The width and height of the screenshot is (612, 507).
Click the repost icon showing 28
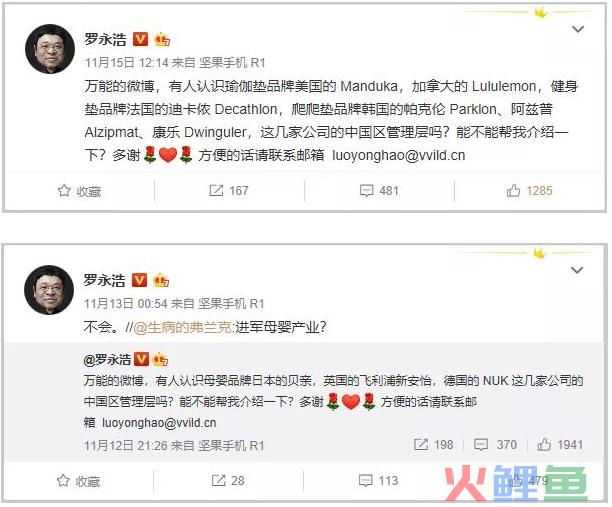[218, 480]
